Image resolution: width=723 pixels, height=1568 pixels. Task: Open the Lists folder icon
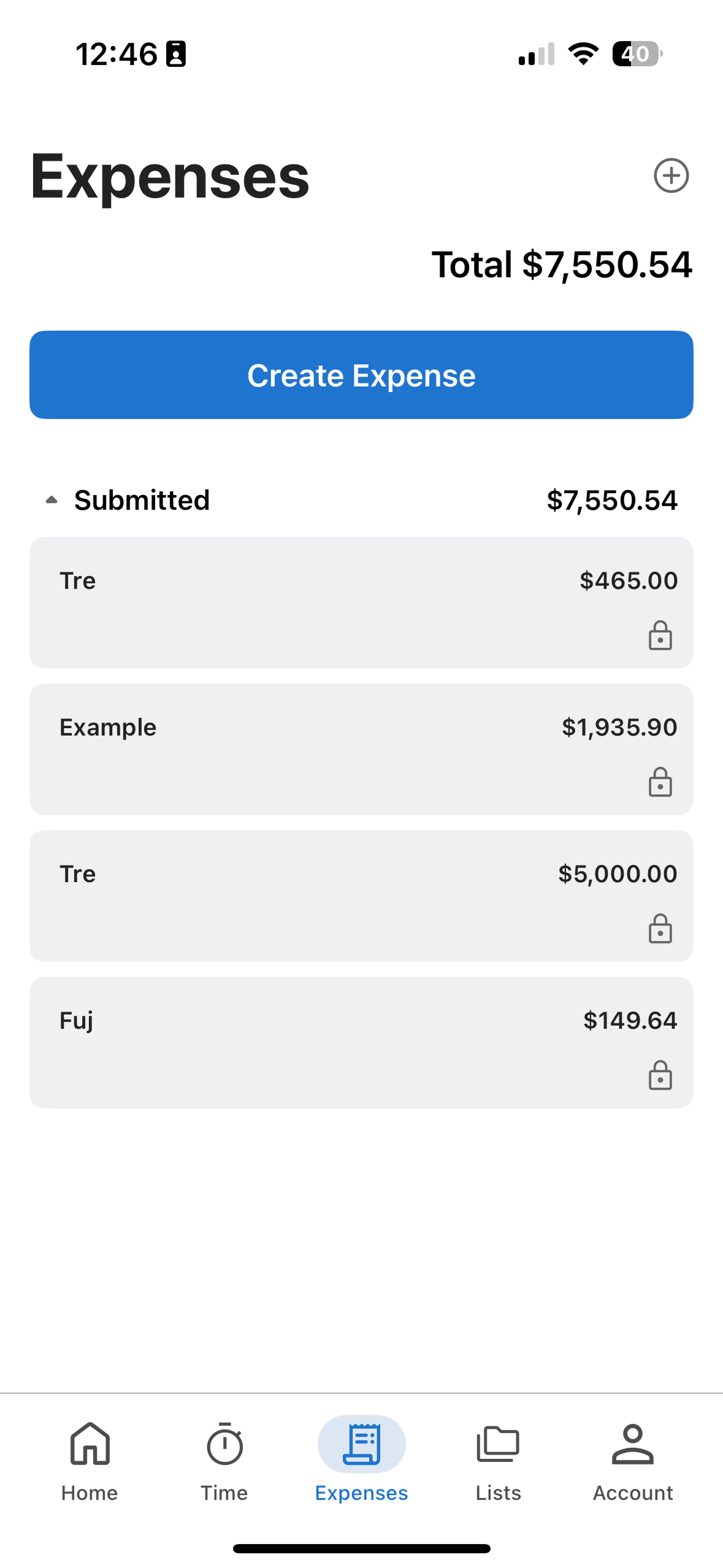point(498,1443)
